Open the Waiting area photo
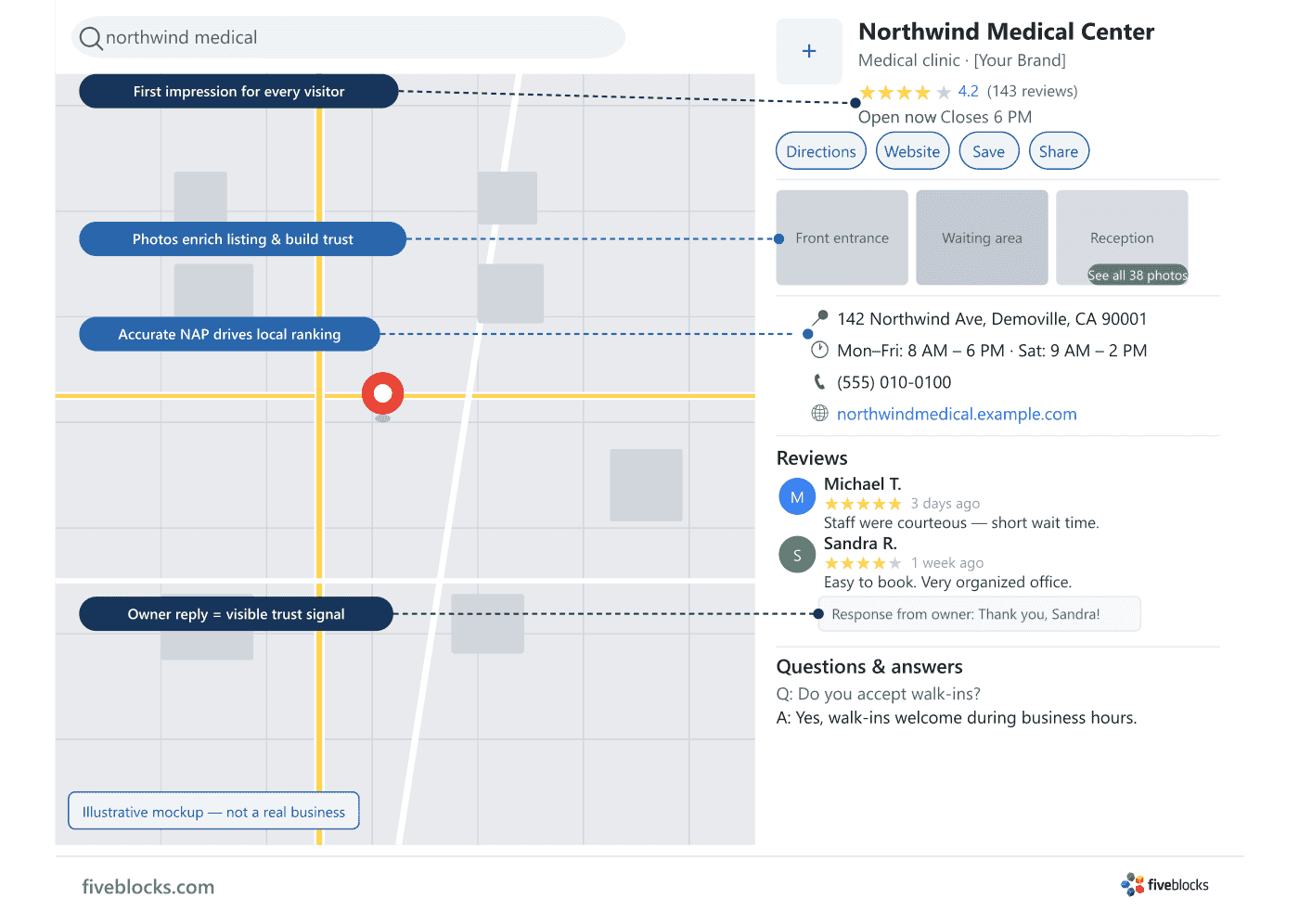This screenshot has width=1299, height=924. pyautogui.click(x=982, y=237)
